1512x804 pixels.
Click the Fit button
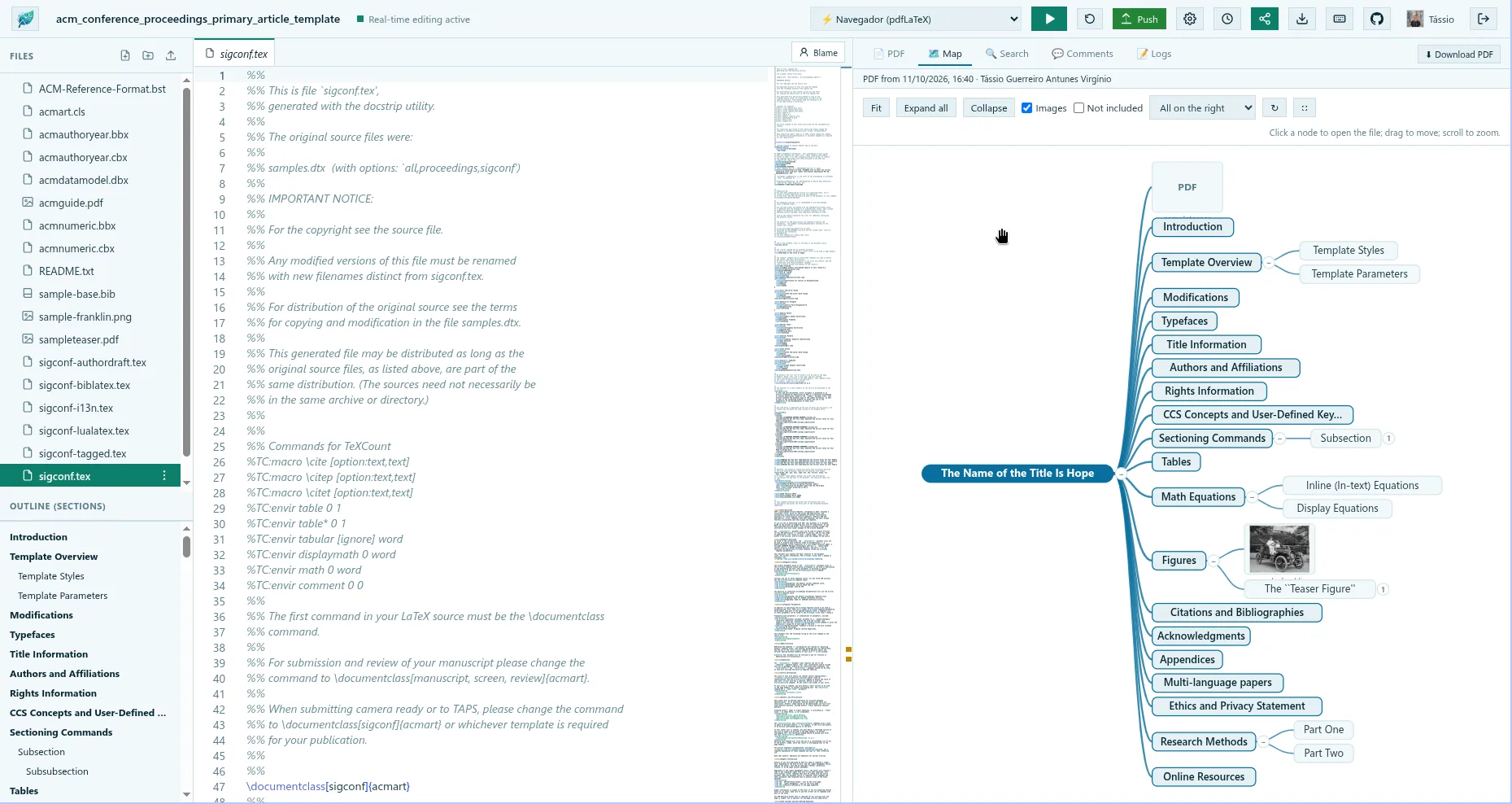click(876, 107)
